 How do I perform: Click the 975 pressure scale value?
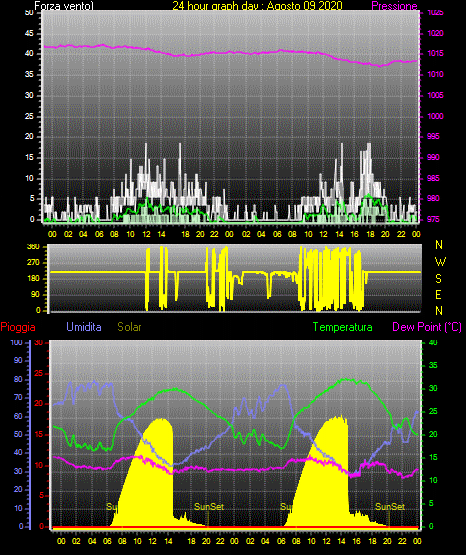tap(433, 219)
